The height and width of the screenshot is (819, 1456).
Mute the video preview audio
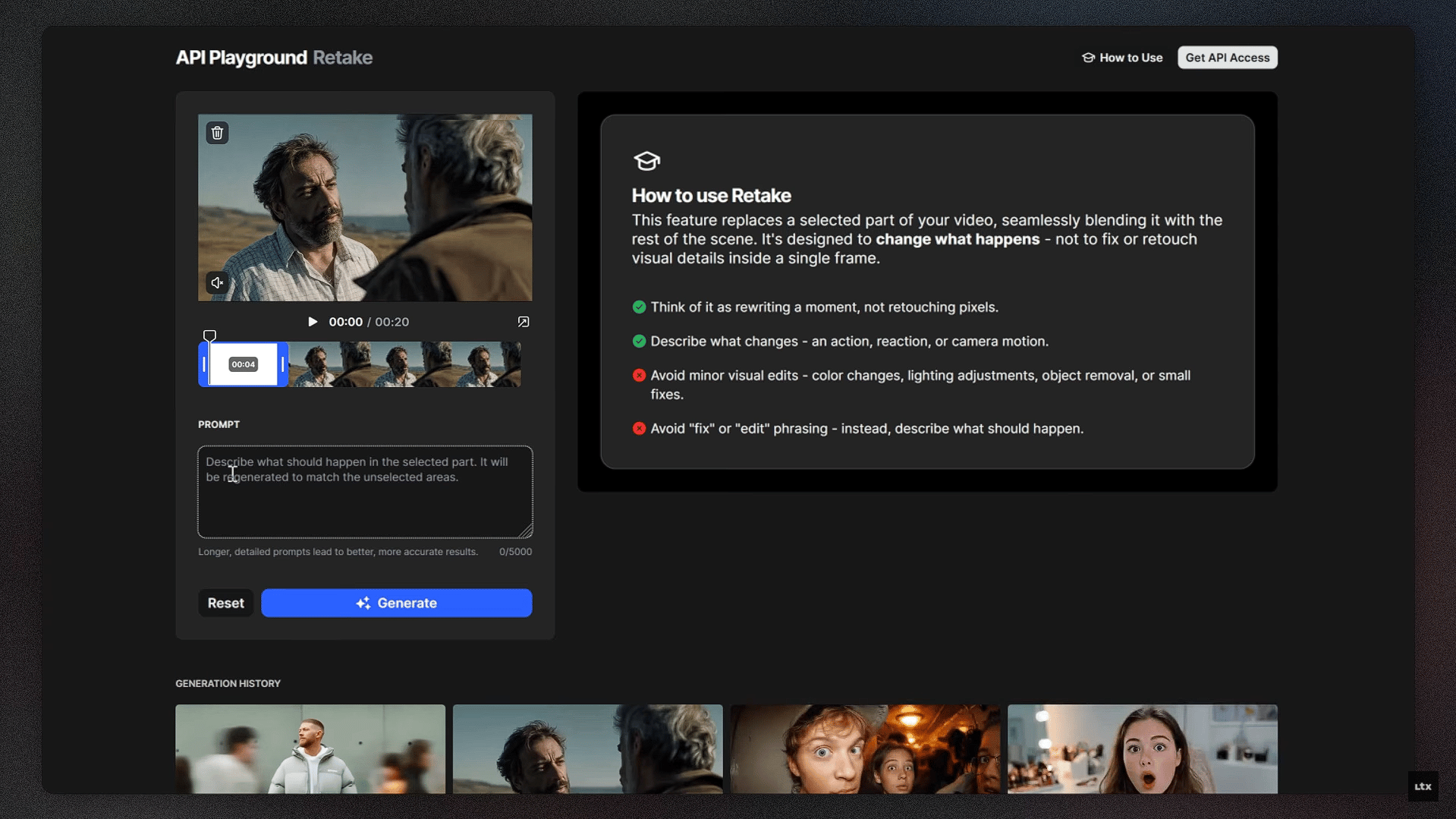(x=217, y=283)
